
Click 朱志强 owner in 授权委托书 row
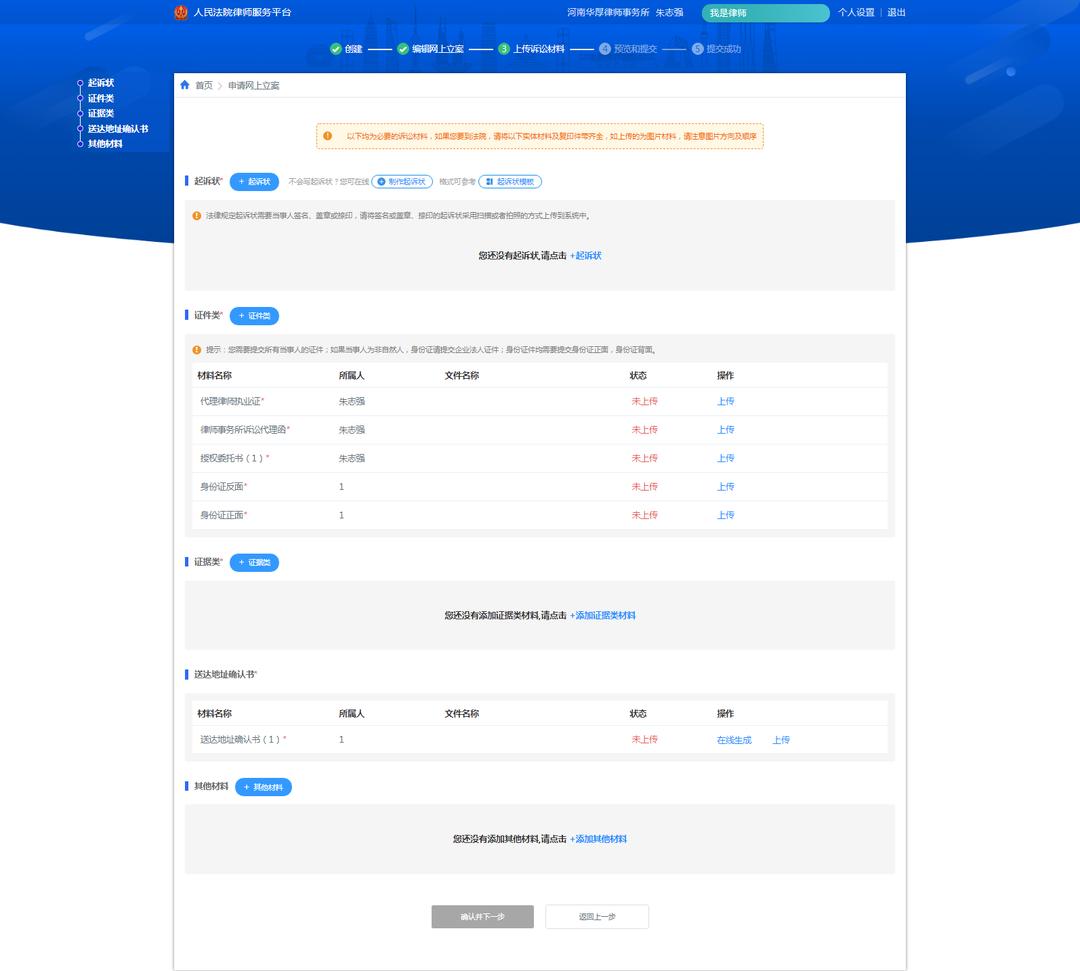point(352,459)
